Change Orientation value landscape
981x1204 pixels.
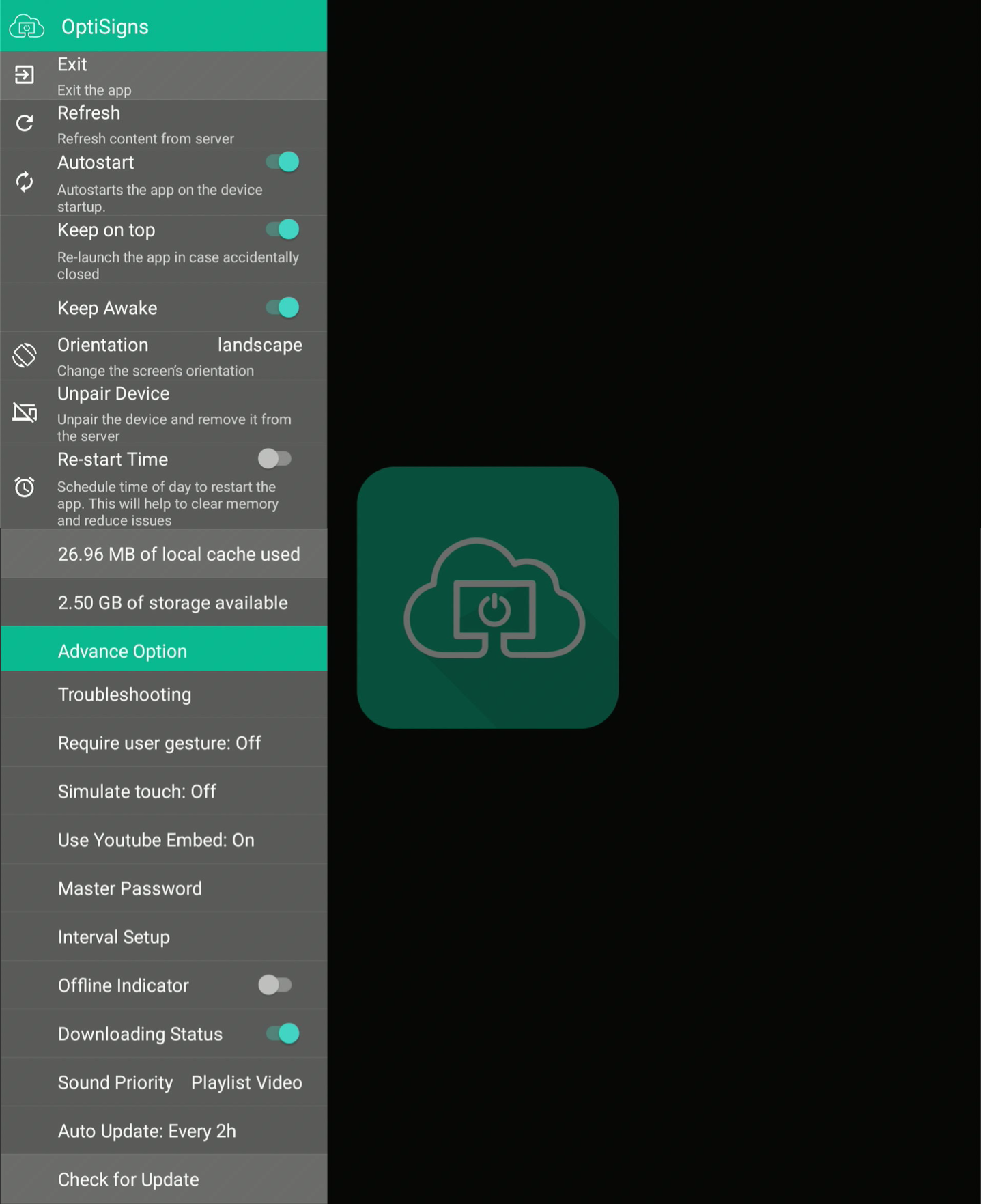pos(260,345)
